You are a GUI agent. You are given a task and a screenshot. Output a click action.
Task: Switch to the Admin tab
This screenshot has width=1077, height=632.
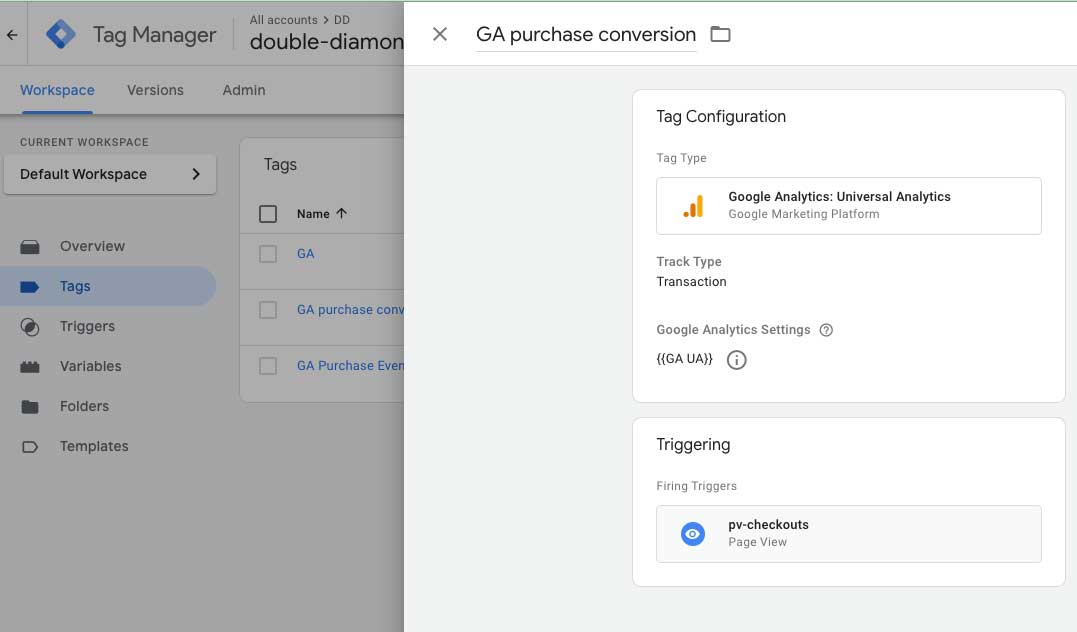coord(244,90)
